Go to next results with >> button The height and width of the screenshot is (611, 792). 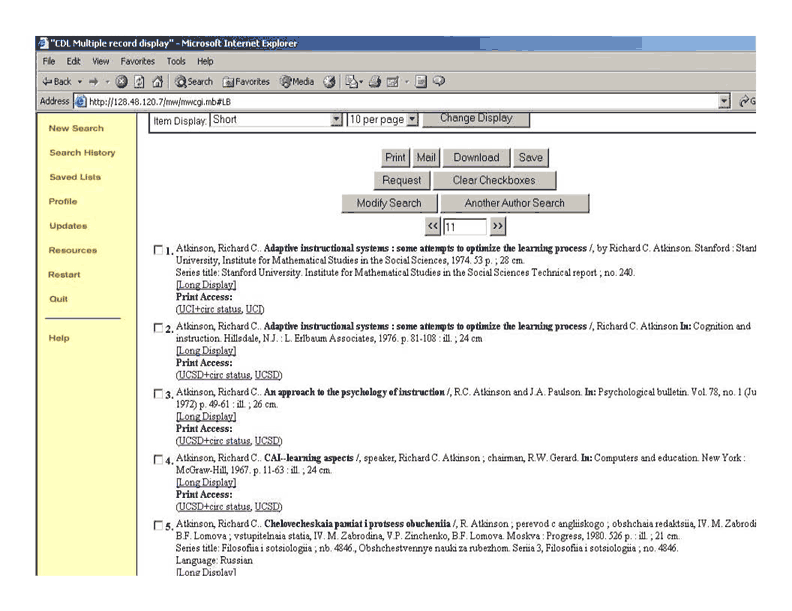(498, 226)
